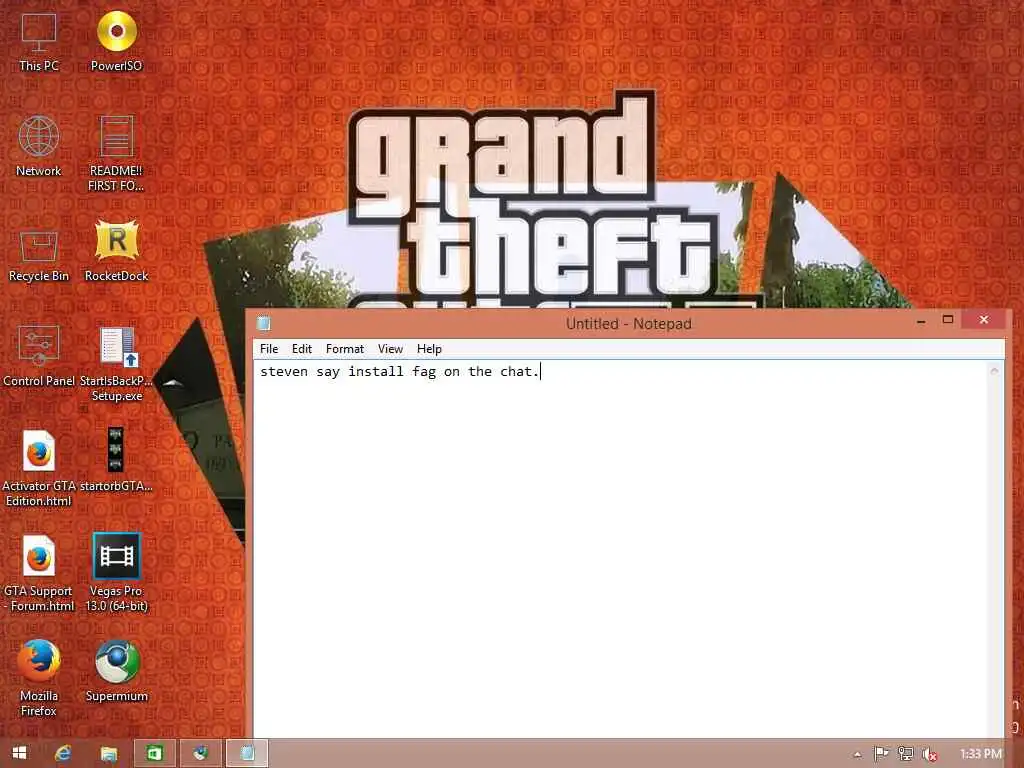
Task: Click the Notepad title bar icon
Action: (x=264, y=323)
